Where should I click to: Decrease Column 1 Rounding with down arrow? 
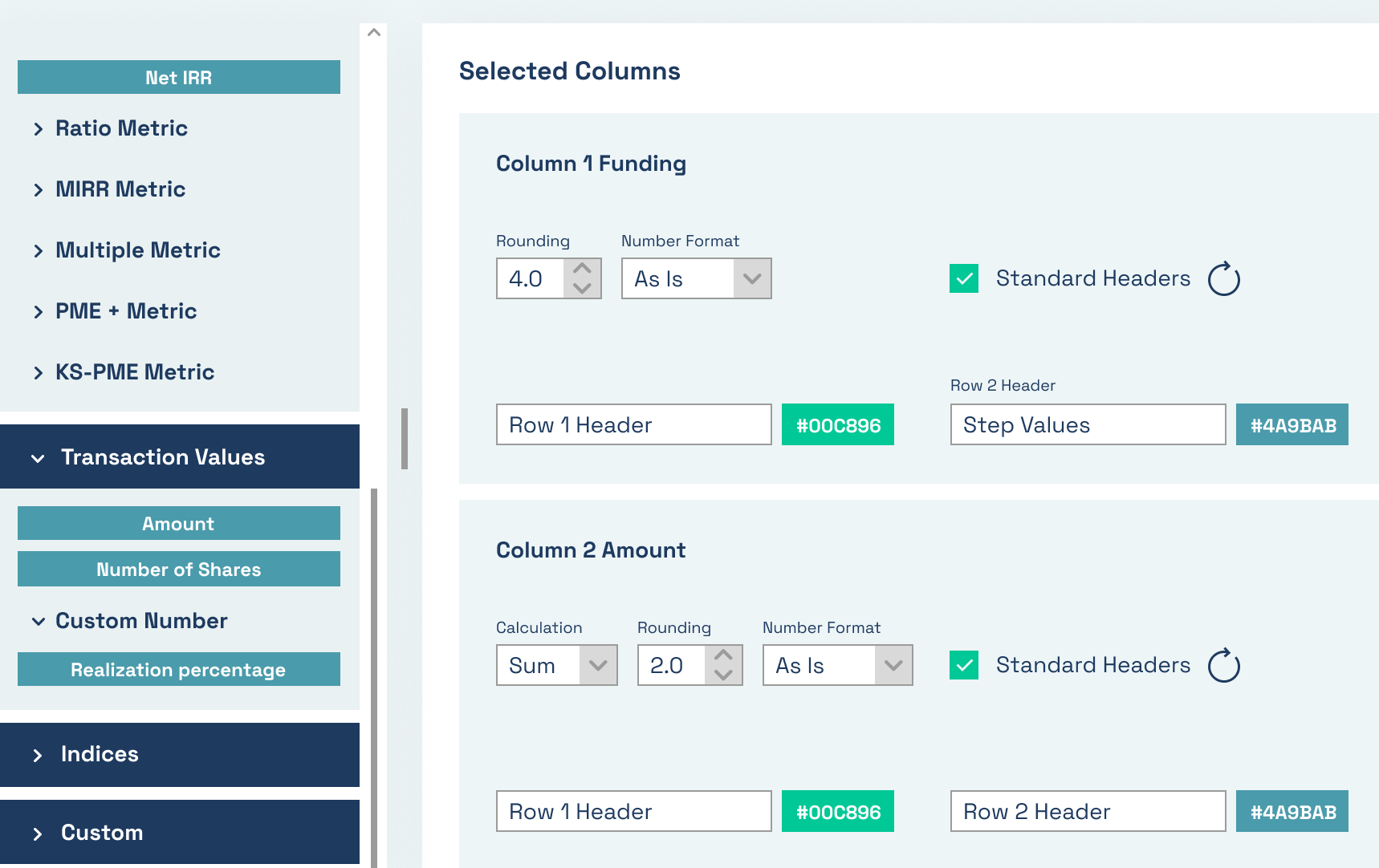pyautogui.click(x=582, y=288)
